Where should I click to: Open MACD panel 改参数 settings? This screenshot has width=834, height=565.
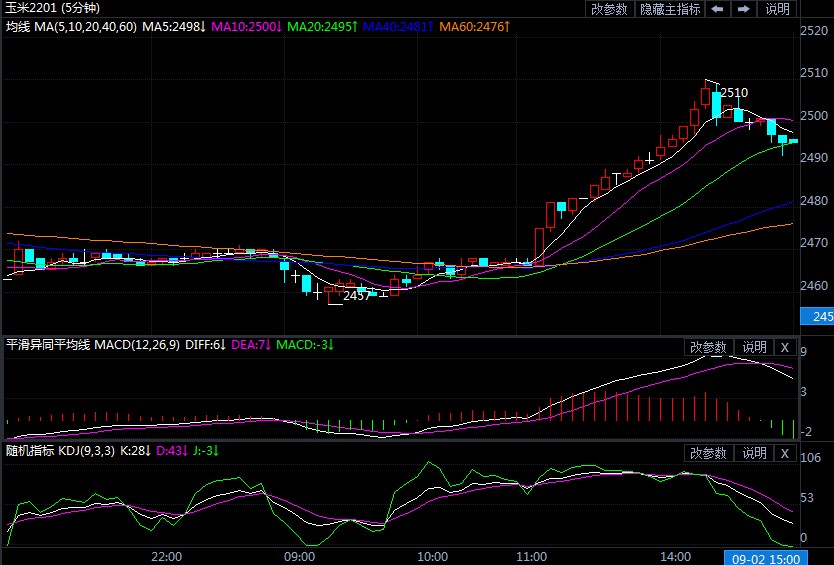tap(708, 347)
